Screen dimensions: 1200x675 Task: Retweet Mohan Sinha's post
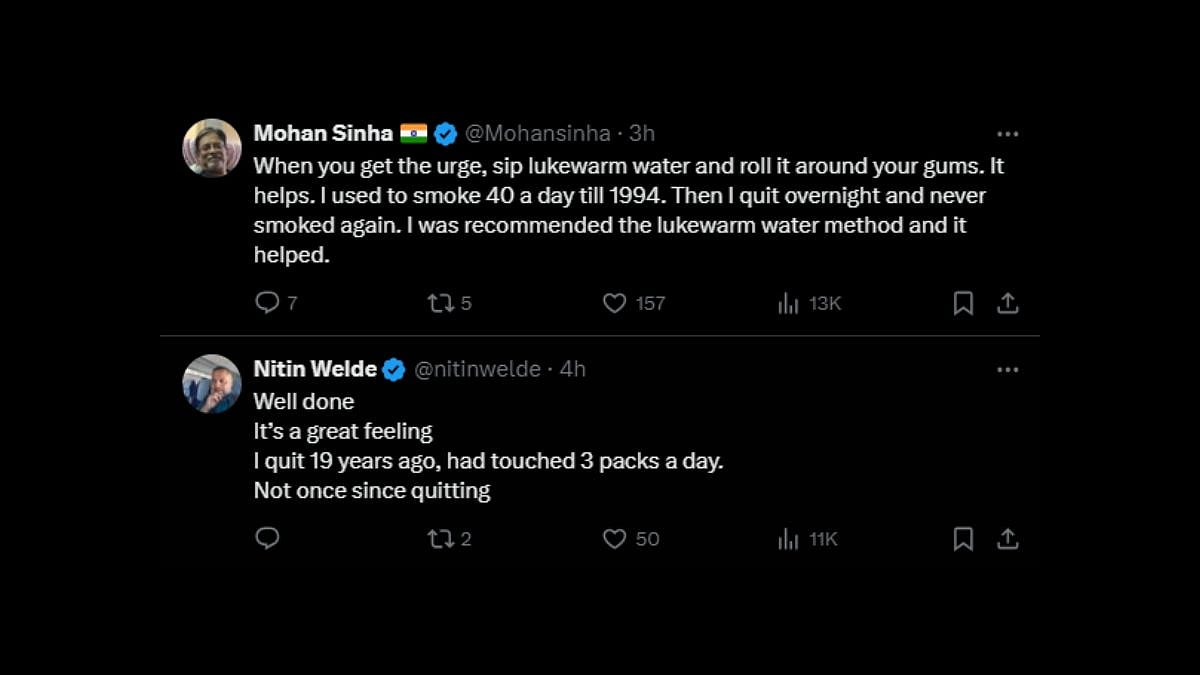tap(441, 303)
